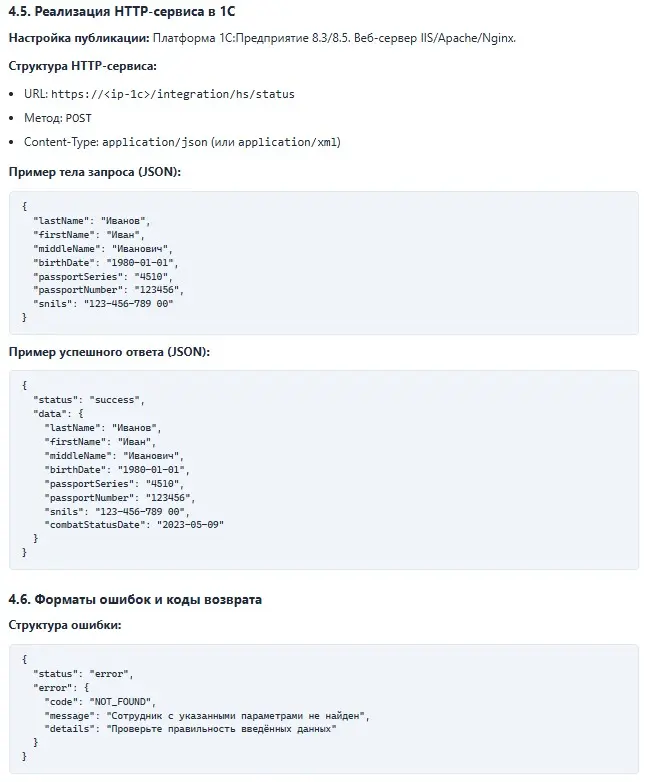Click the details line in error block
Viewport: 647px width, 782px height.
coord(190,729)
